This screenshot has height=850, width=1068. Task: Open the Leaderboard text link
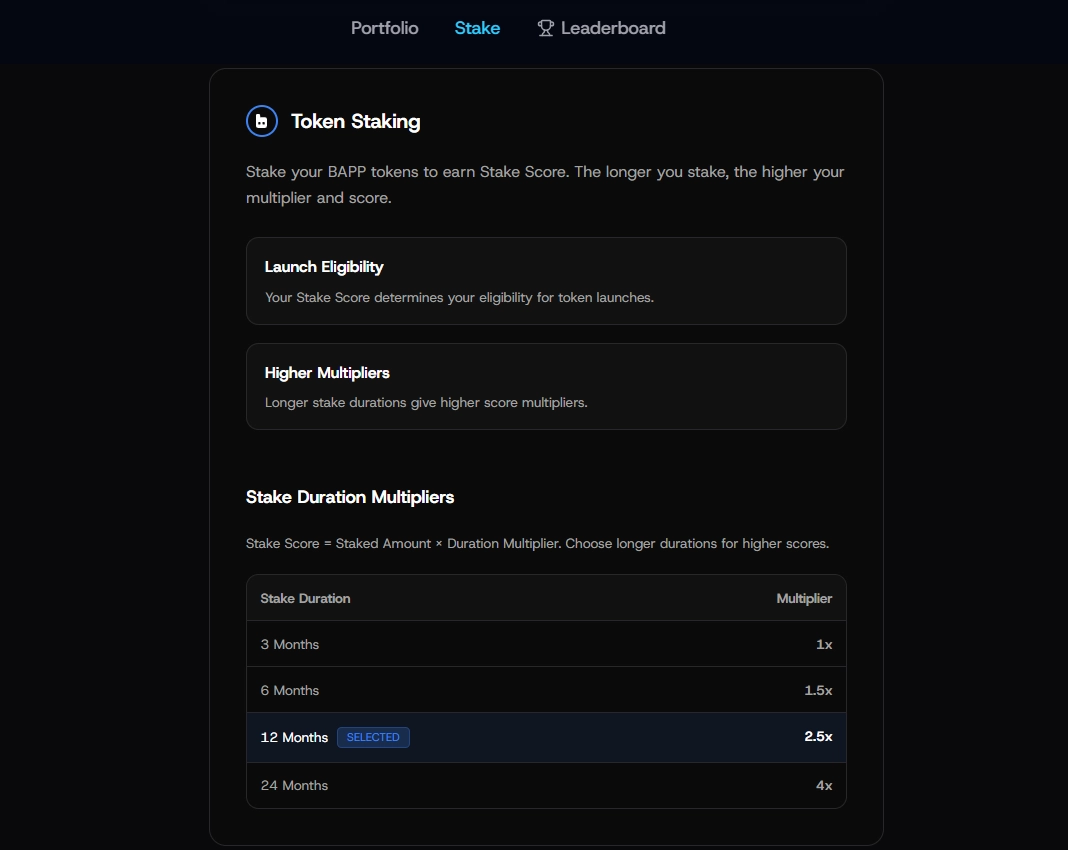[613, 28]
